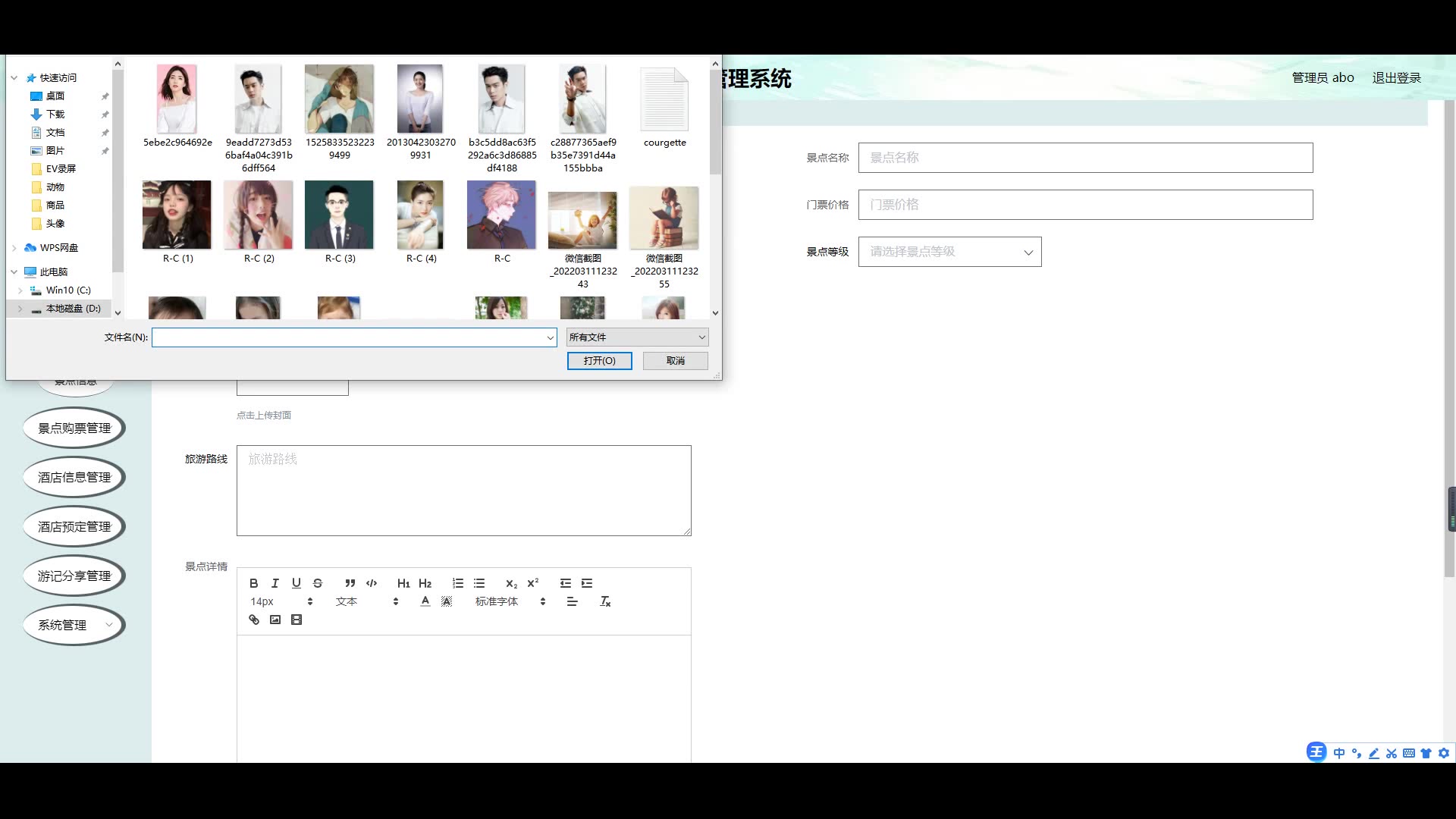Open the text alignment options
The image size is (1456, 819).
point(573,601)
